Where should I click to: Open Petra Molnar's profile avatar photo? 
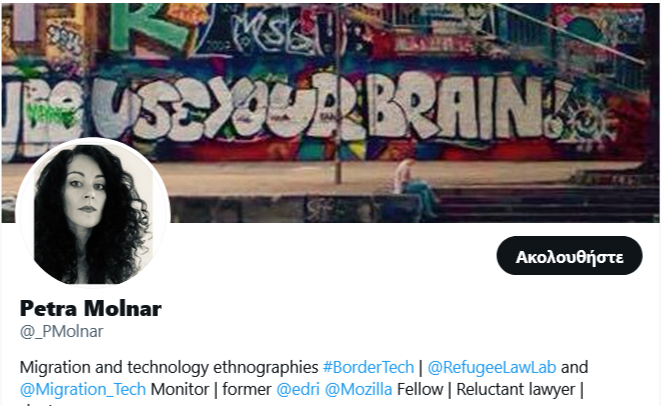93,214
